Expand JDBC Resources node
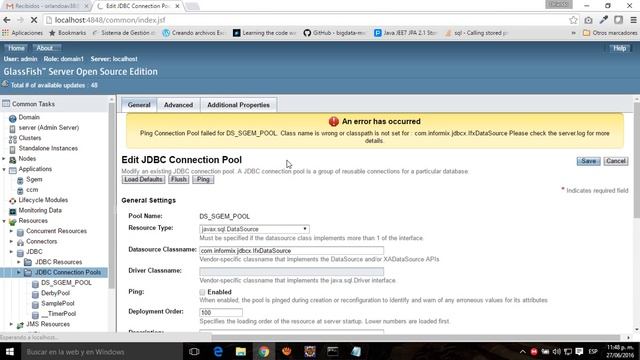 tap(19, 262)
